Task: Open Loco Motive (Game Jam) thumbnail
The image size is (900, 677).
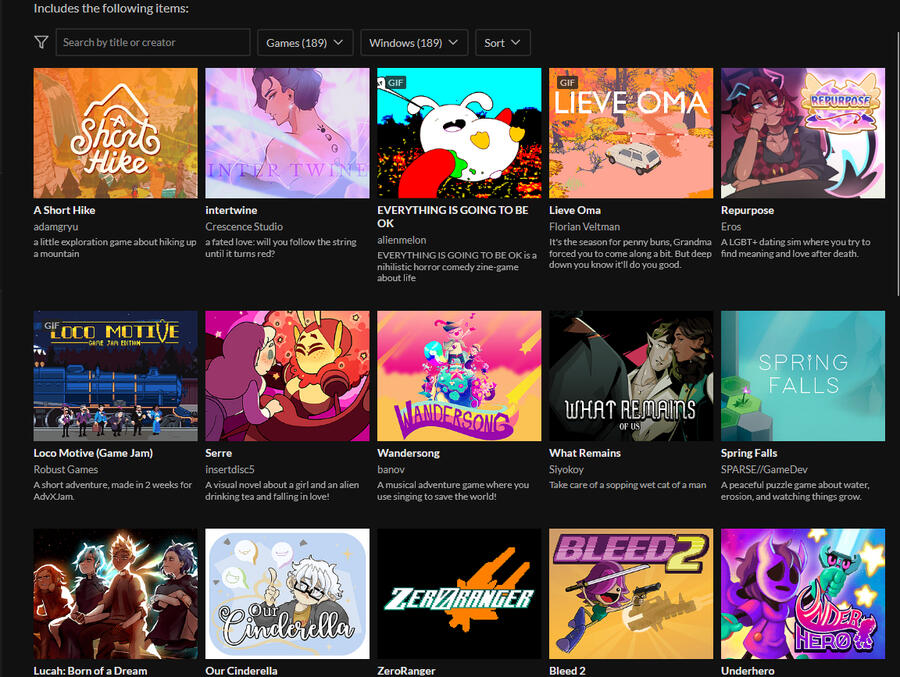Action: point(115,376)
